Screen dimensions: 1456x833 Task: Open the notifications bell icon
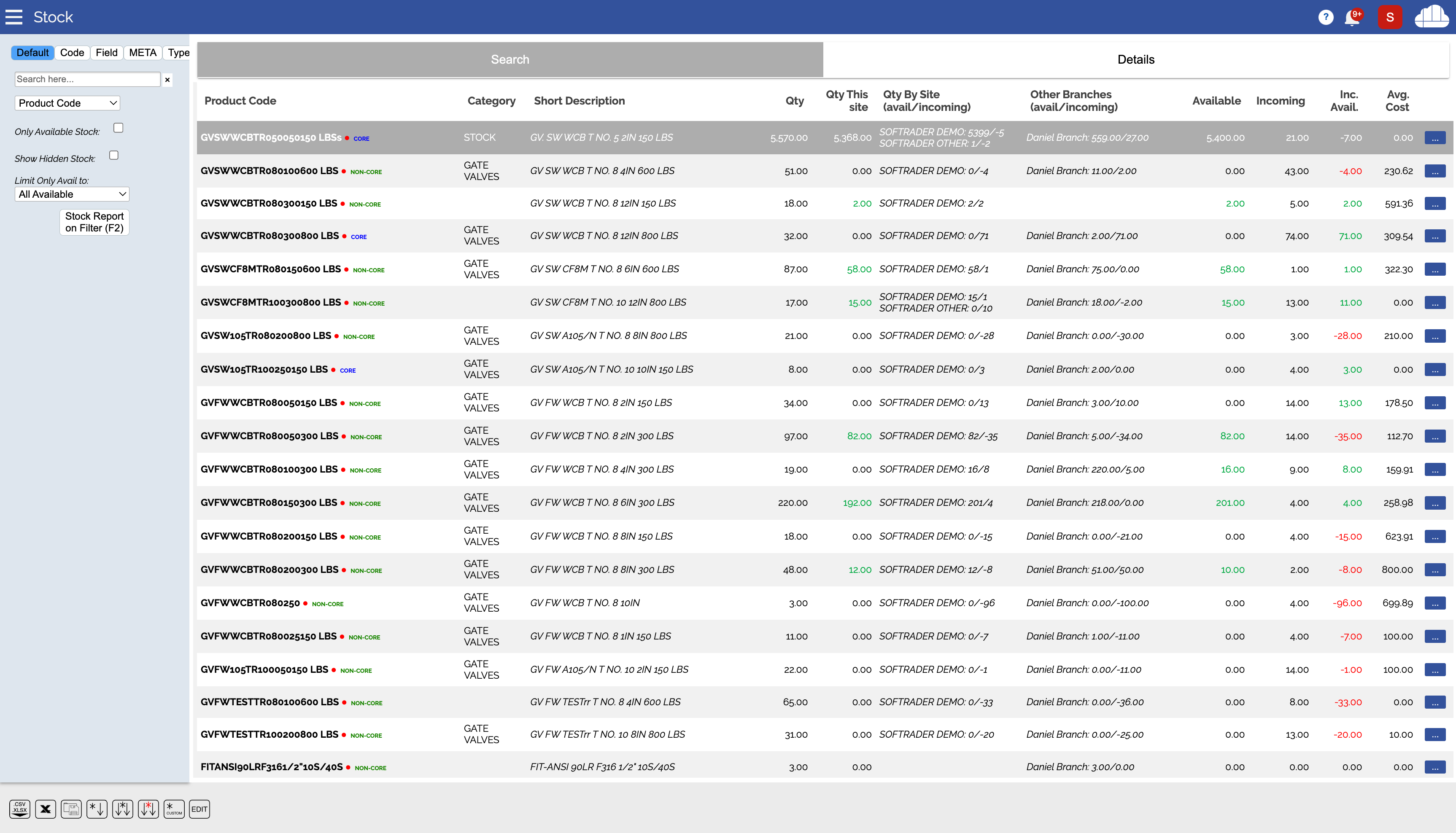point(1352,17)
